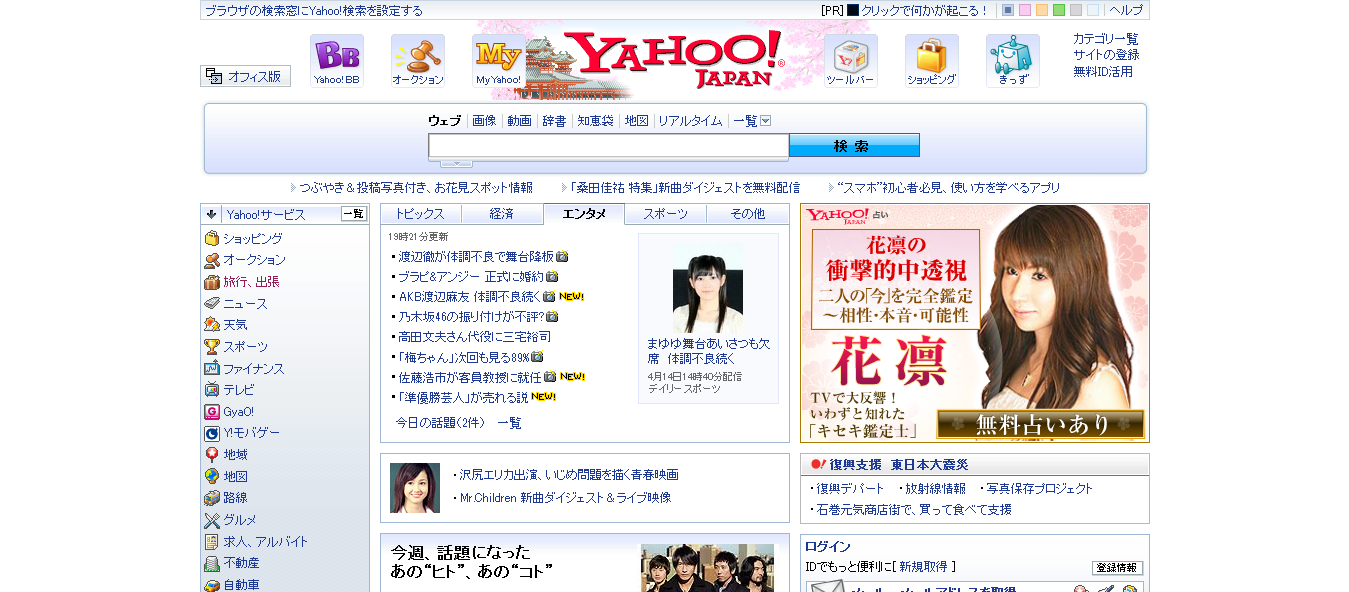Open the カテゴリ一覧 link
The image size is (1349, 592).
(x=1106, y=39)
